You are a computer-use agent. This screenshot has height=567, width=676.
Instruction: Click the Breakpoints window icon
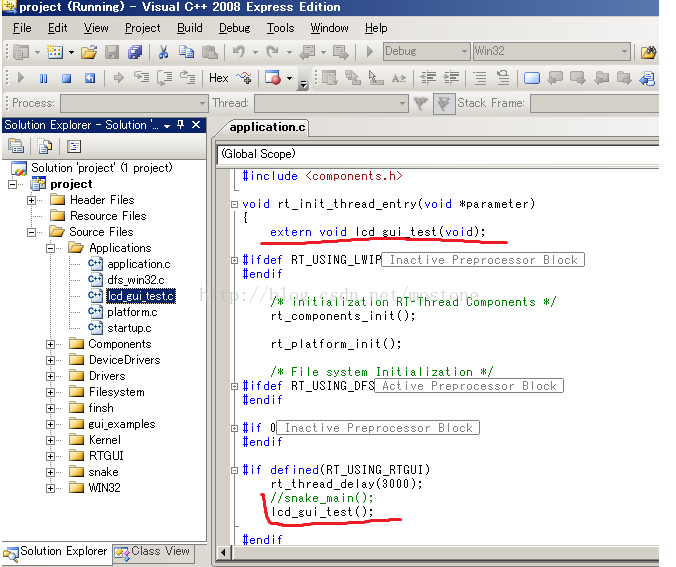(272, 78)
